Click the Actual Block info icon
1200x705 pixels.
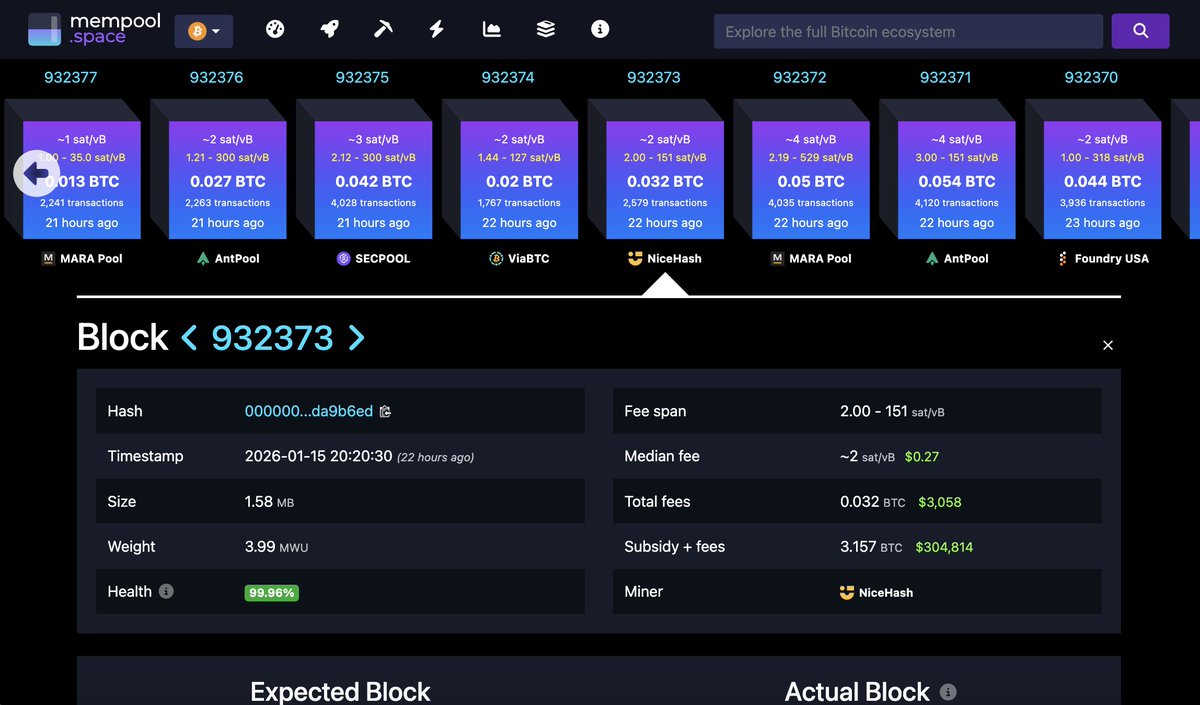click(x=948, y=691)
